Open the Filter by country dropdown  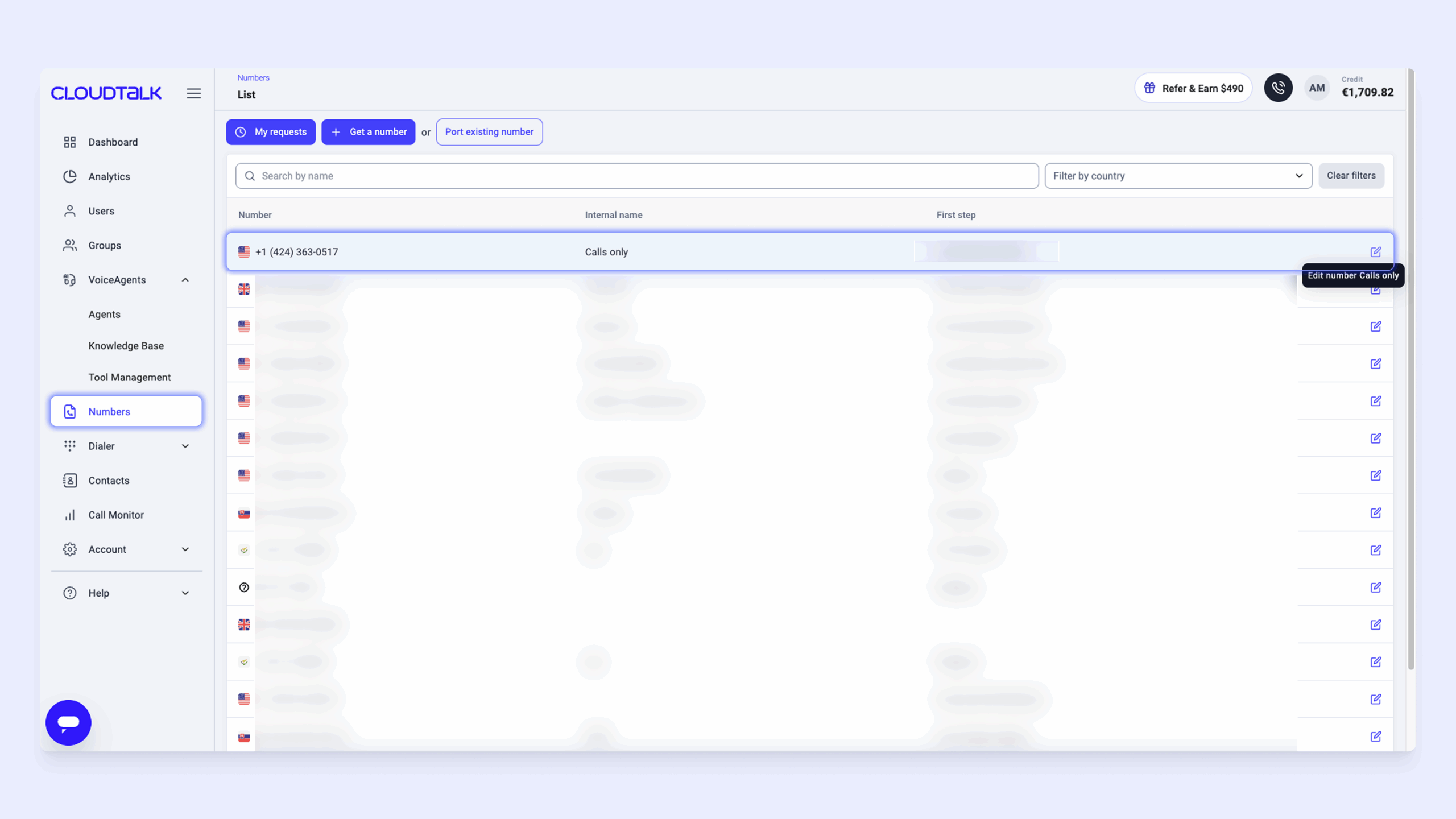1178,176
